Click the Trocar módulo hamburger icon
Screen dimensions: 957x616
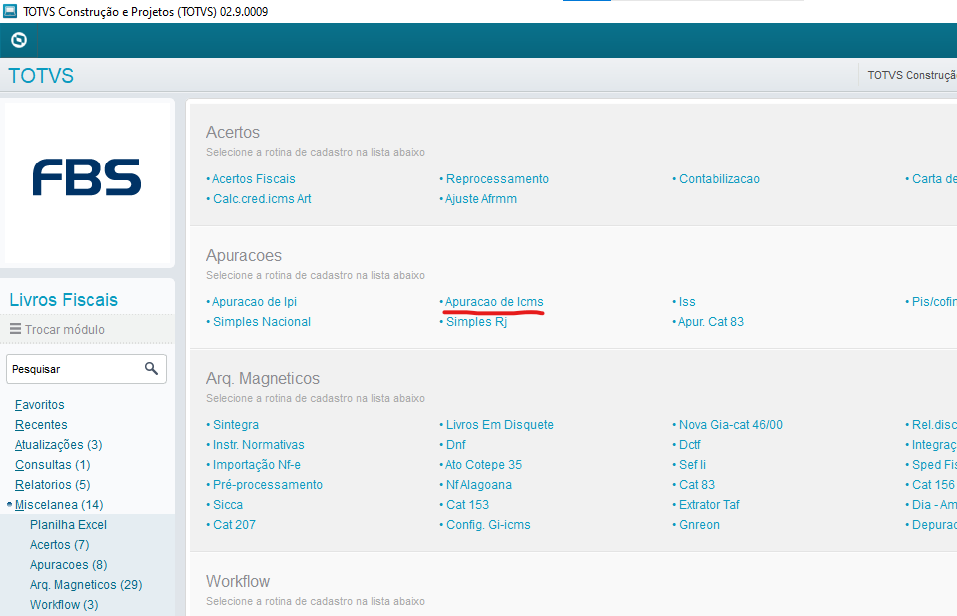(15, 329)
